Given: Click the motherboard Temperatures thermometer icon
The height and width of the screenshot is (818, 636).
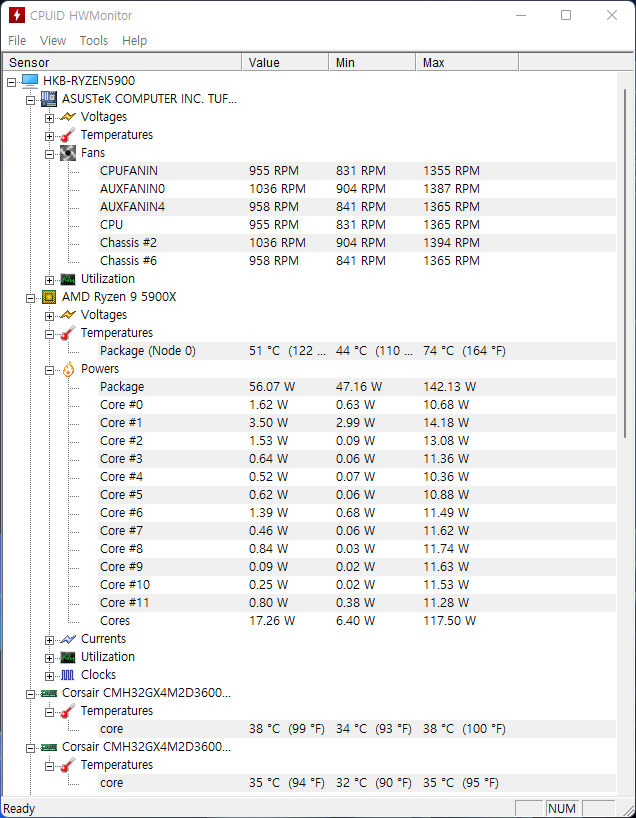Looking at the screenshot, I should [68, 135].
